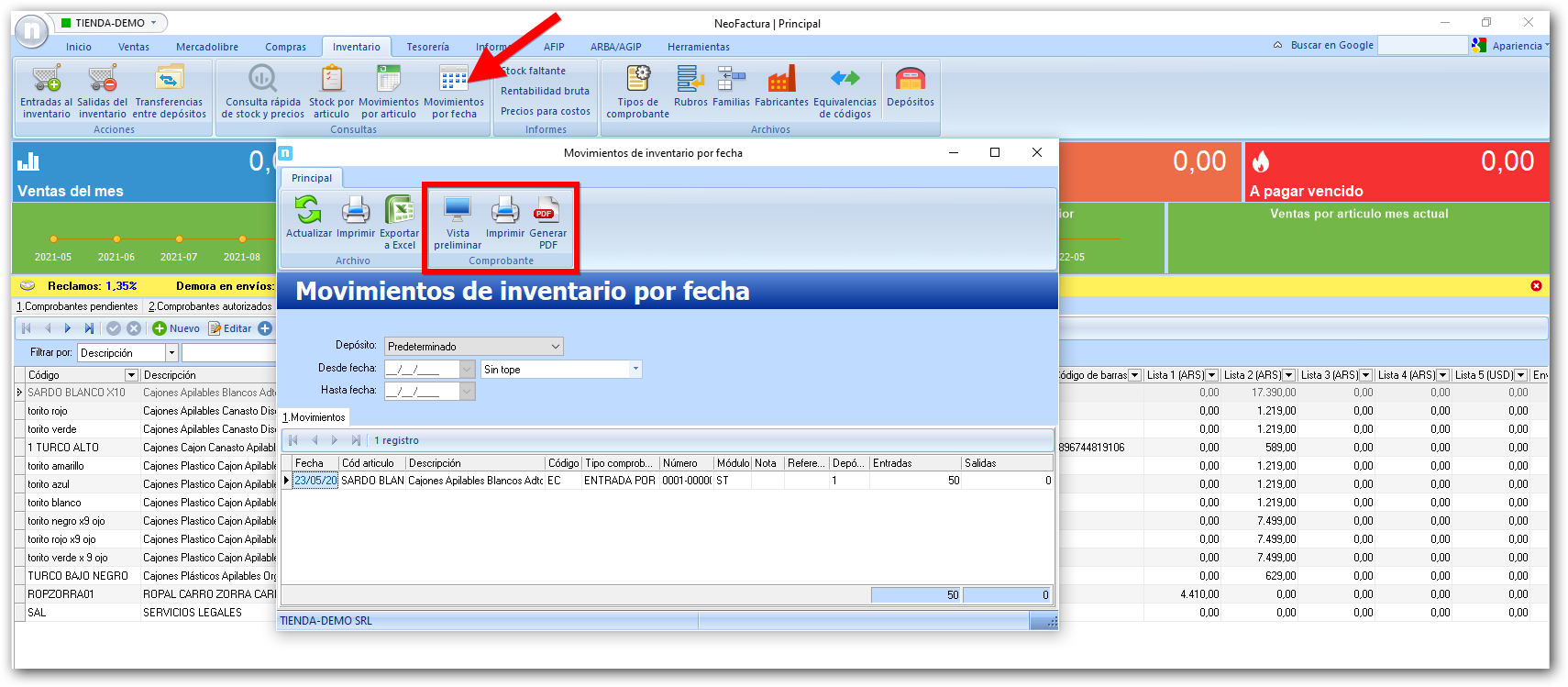Open the Herramientas ribbon tab

tap(698, 47)
